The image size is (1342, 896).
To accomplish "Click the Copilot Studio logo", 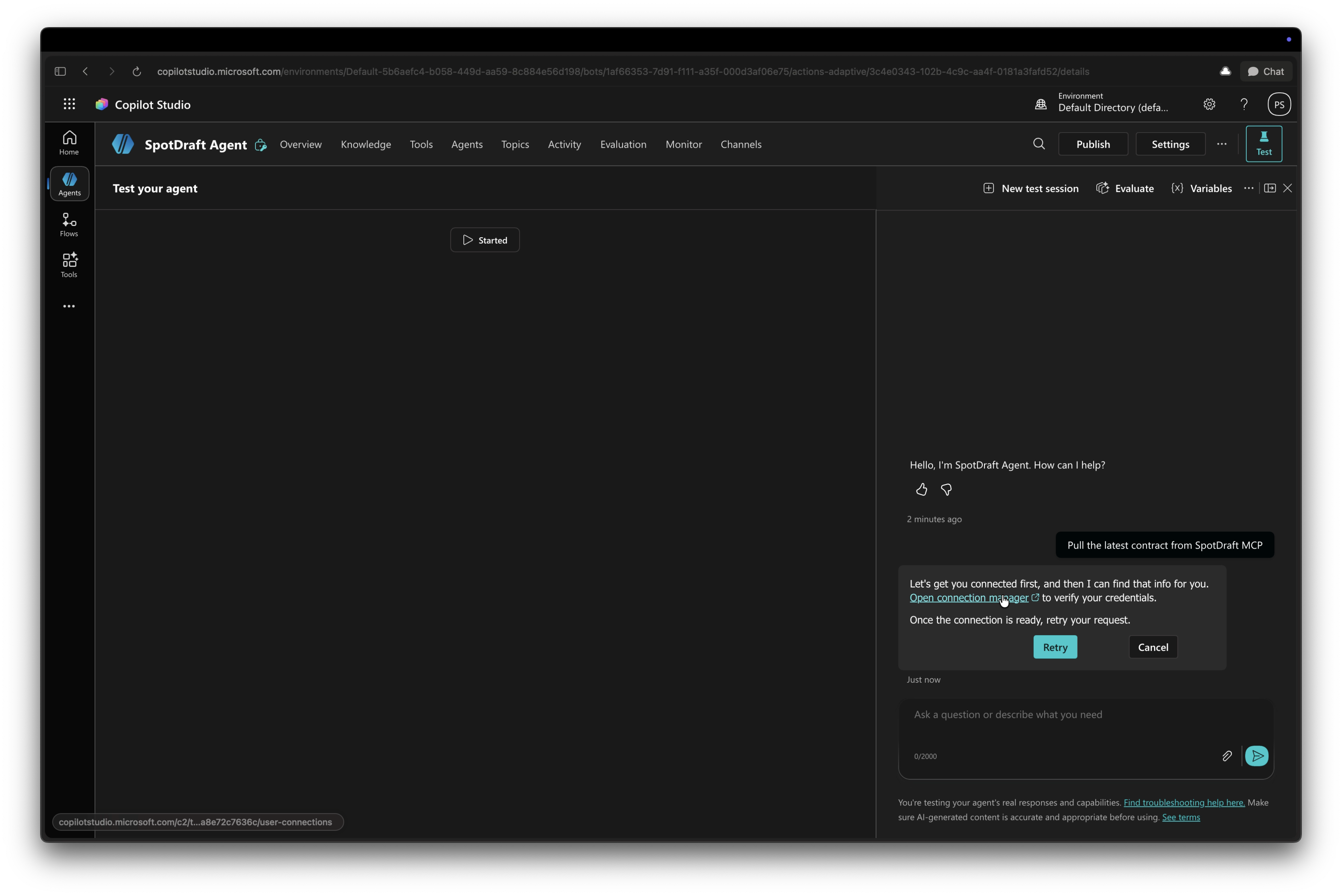I will pos(102,104).
